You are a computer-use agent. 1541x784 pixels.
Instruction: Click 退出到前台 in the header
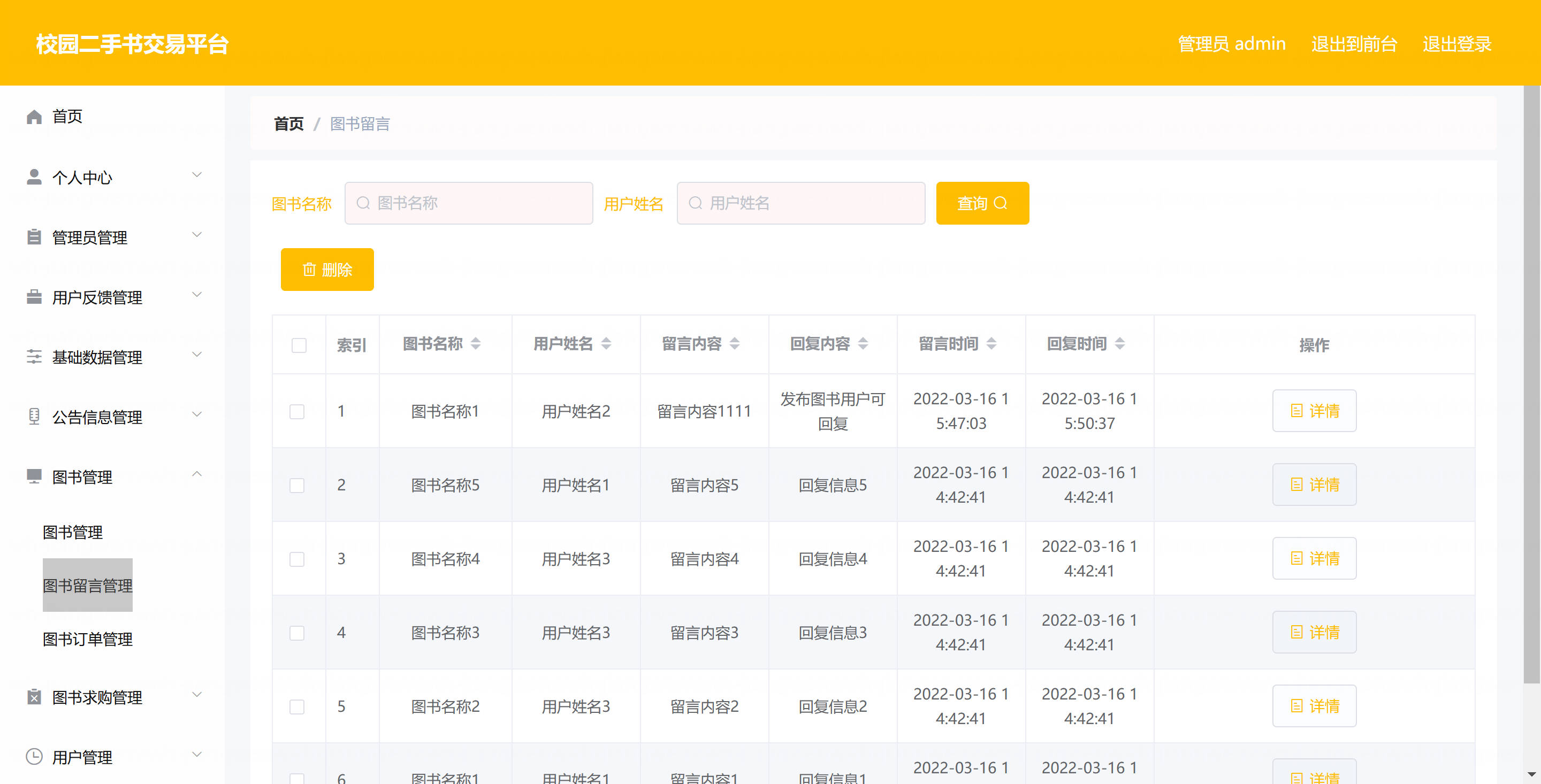tap(1354, 44)
